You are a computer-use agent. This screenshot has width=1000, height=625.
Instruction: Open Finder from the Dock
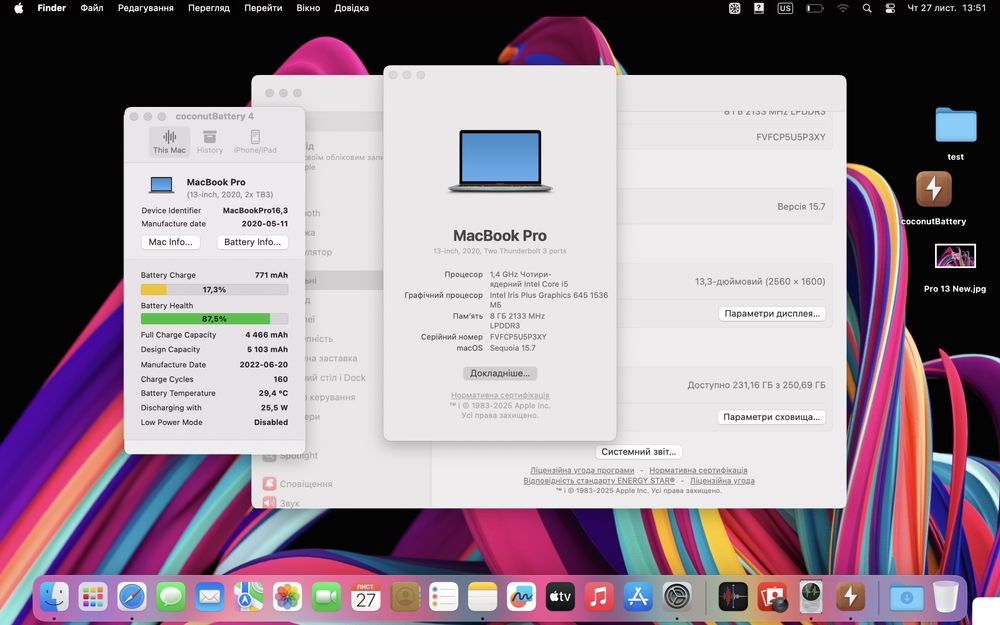pyautogui.click(x=54, y=597)
